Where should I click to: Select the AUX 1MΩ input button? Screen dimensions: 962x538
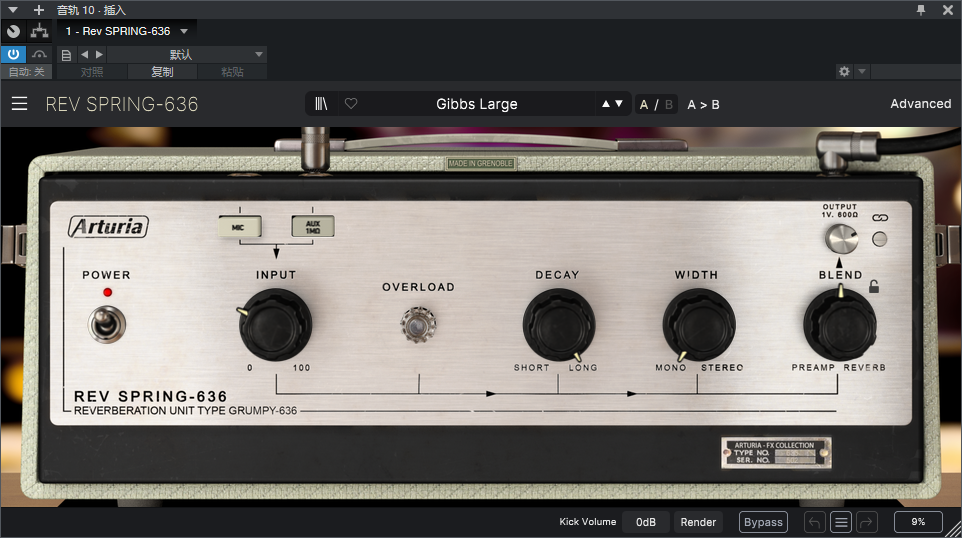(x=313, y=226)
